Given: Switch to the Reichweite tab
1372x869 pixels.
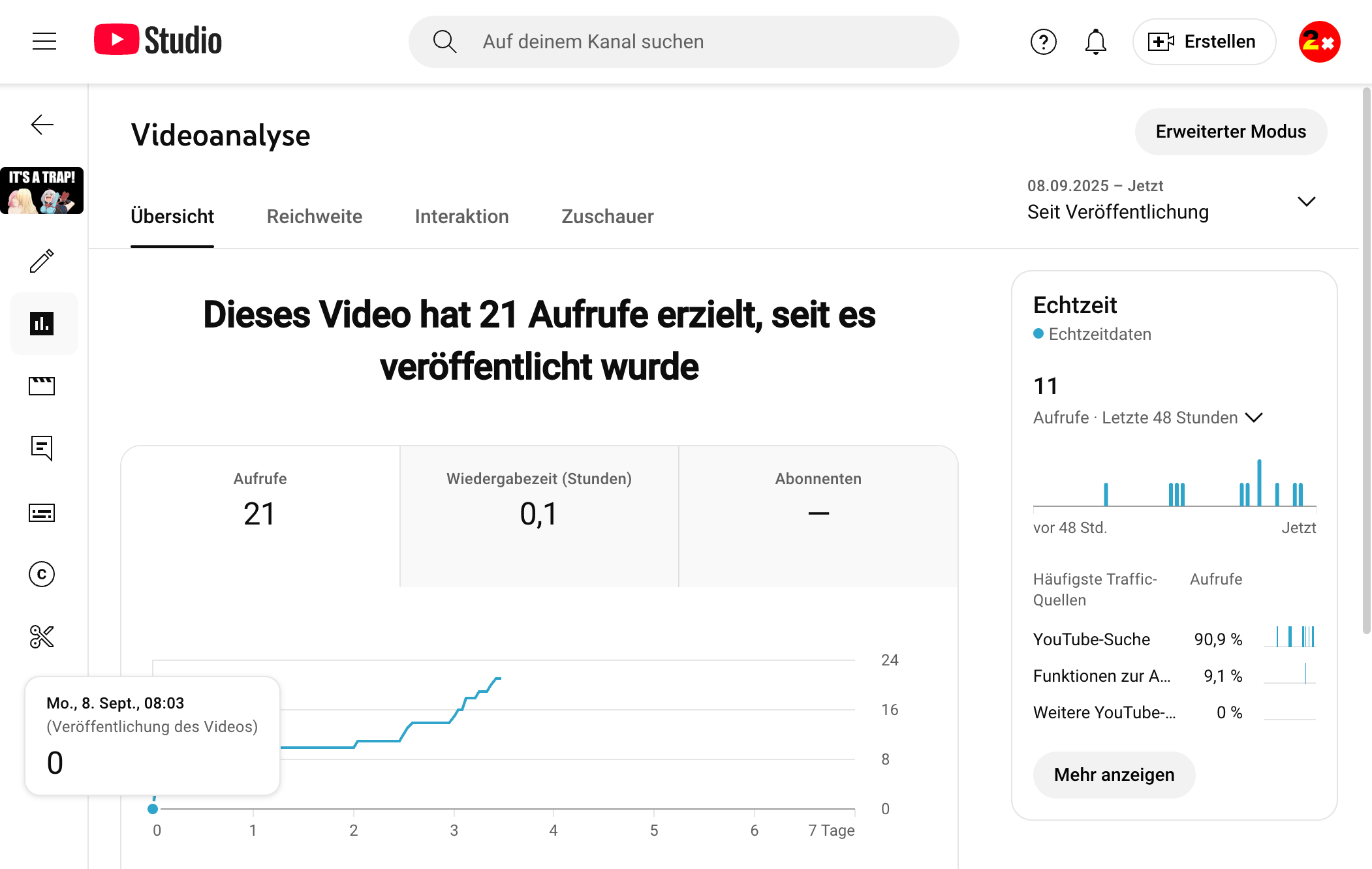Looking at the screenshot, I should 315,216.
